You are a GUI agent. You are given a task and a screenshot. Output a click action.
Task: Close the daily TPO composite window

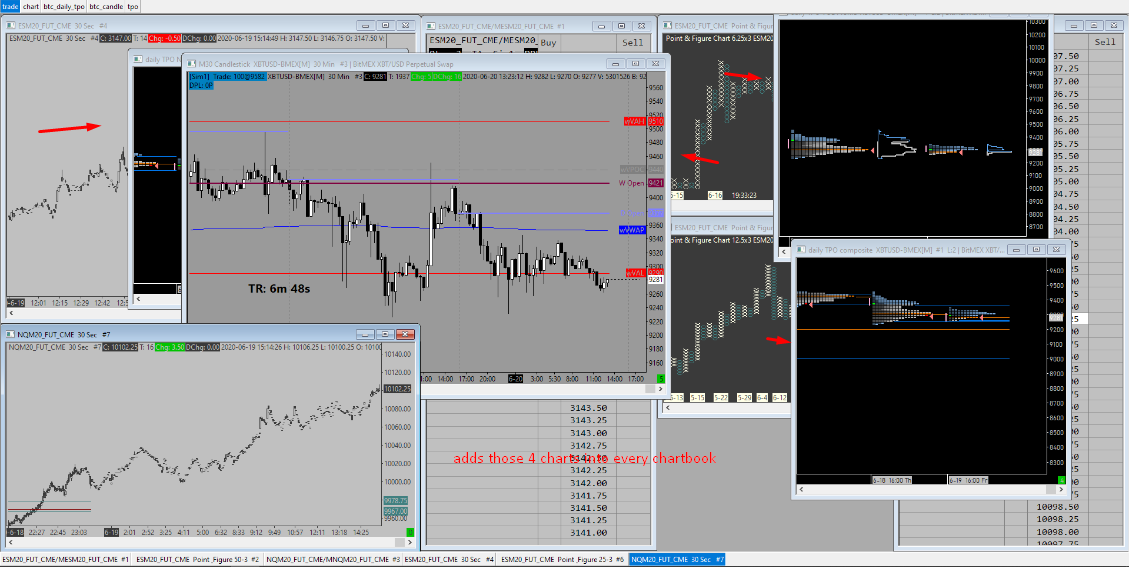pyautogui.click(x=1056, y=250)
